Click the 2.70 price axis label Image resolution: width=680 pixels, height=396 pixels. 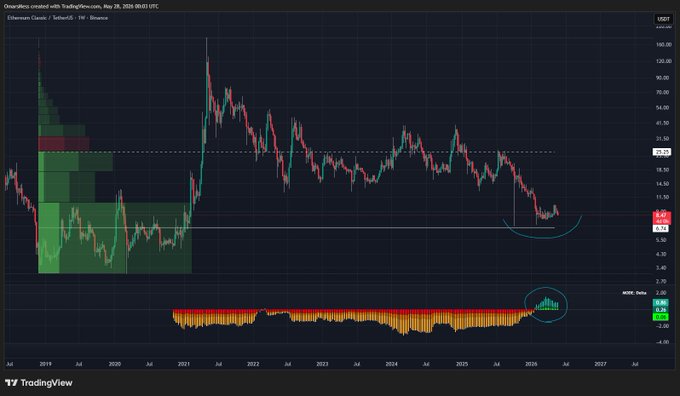(661, 281)
